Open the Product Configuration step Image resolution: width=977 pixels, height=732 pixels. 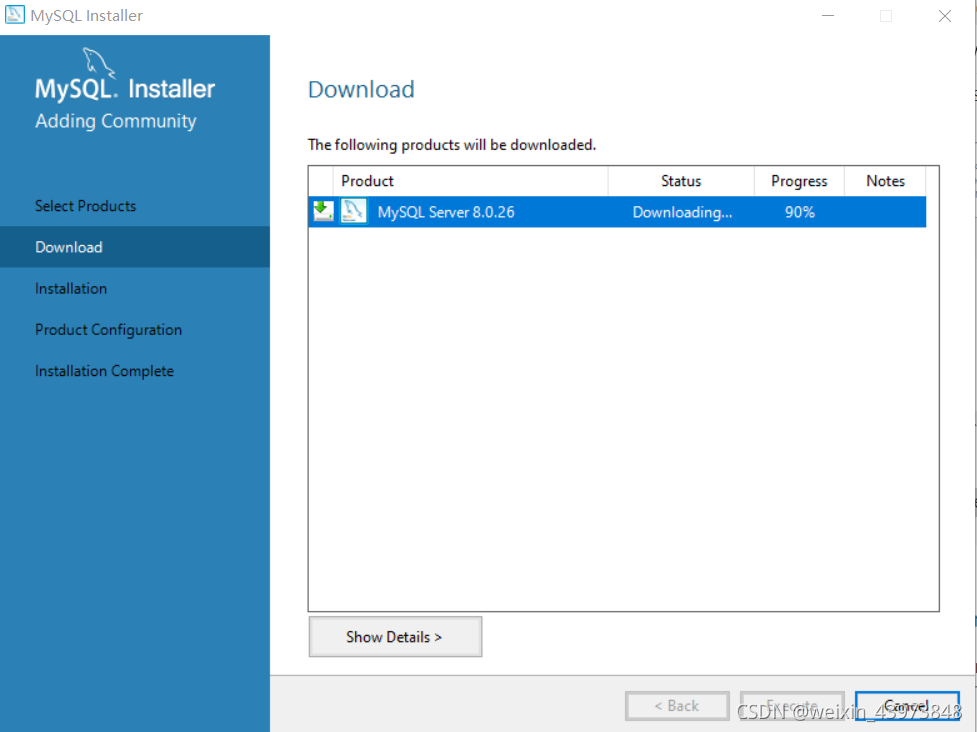[108, 330]
